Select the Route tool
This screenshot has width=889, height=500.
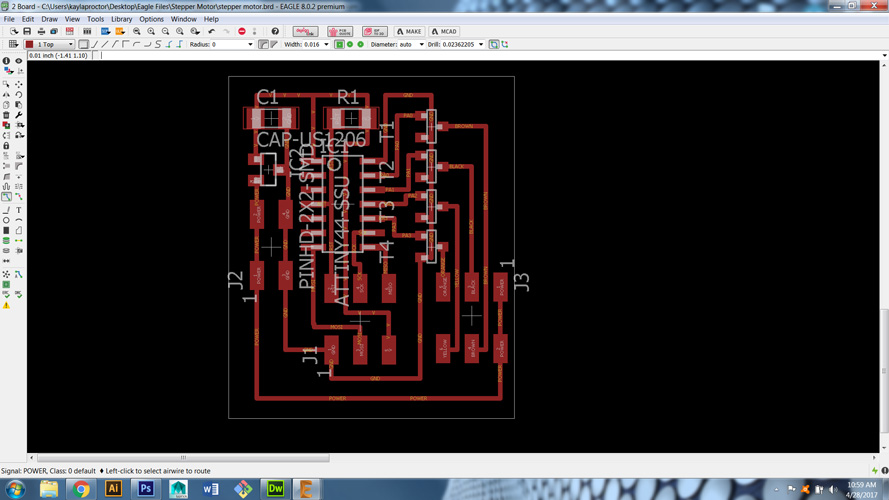6,197
